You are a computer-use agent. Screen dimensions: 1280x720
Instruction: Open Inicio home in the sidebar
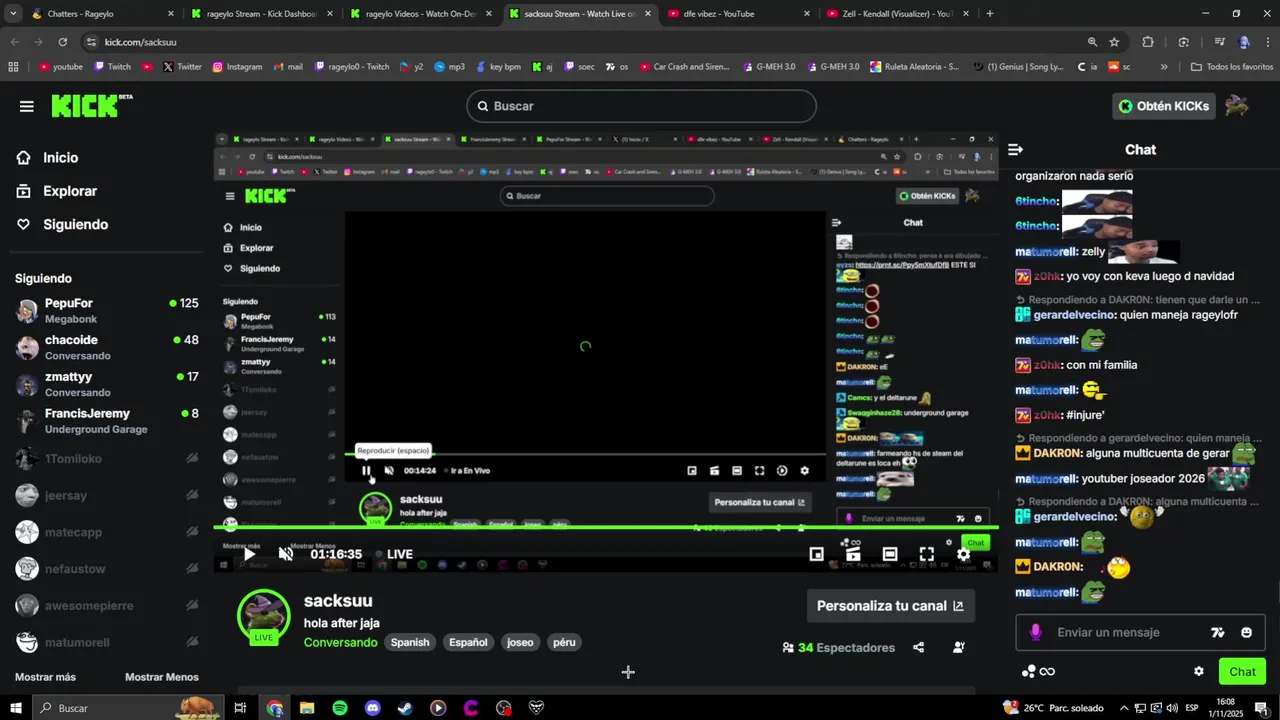pos(47,158)
